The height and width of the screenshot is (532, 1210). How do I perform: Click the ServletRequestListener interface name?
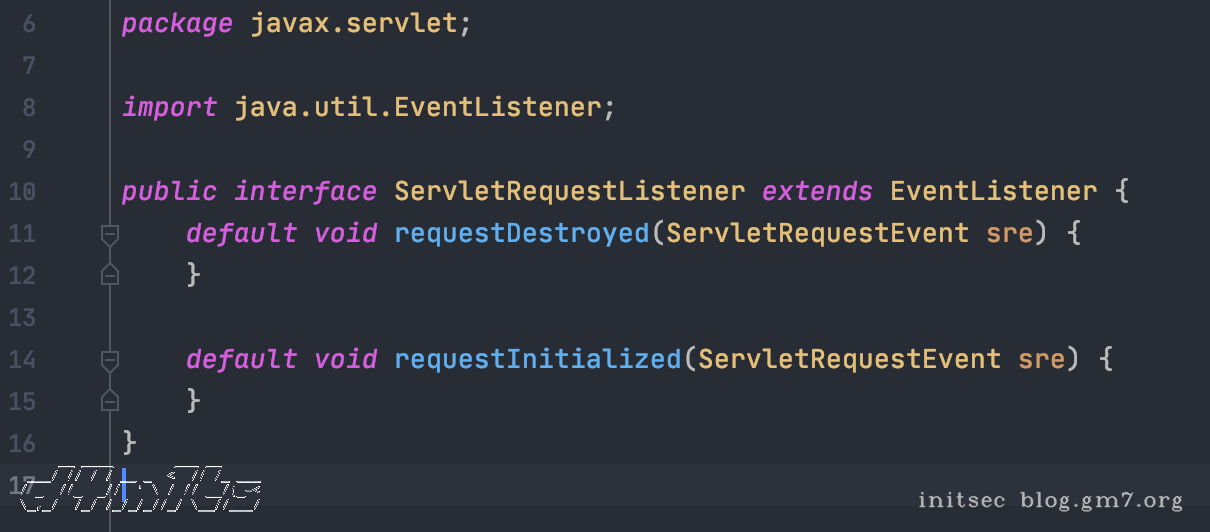pos(569,191)
